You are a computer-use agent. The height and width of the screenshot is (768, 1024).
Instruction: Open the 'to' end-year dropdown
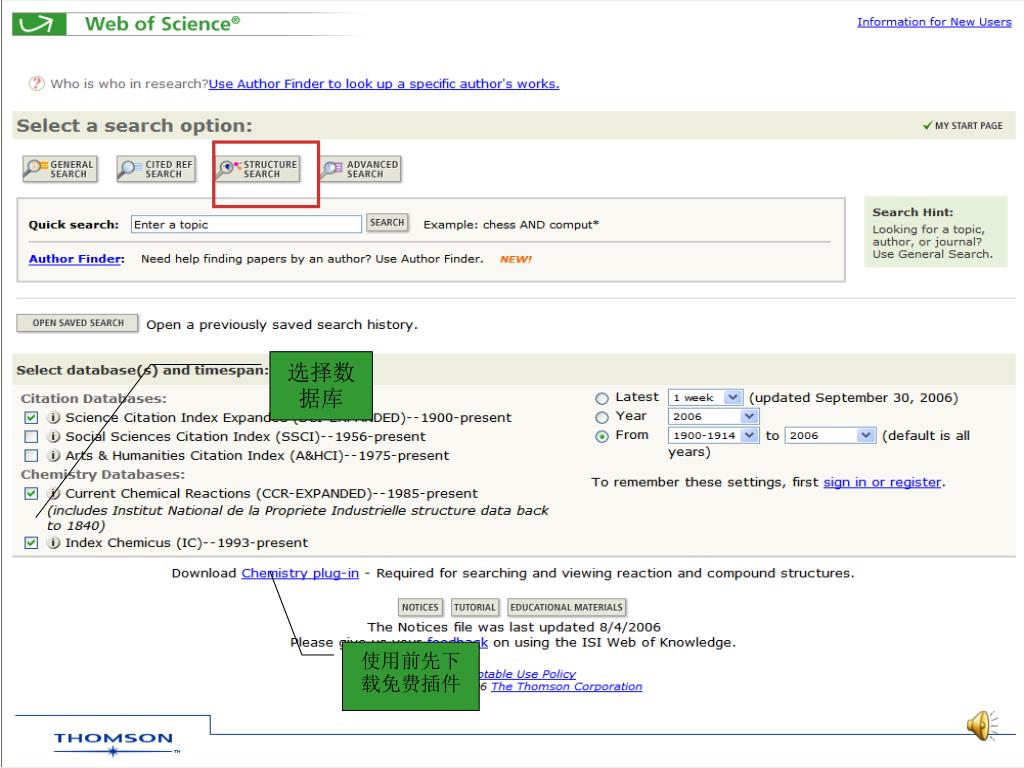[x=830, y=435]
